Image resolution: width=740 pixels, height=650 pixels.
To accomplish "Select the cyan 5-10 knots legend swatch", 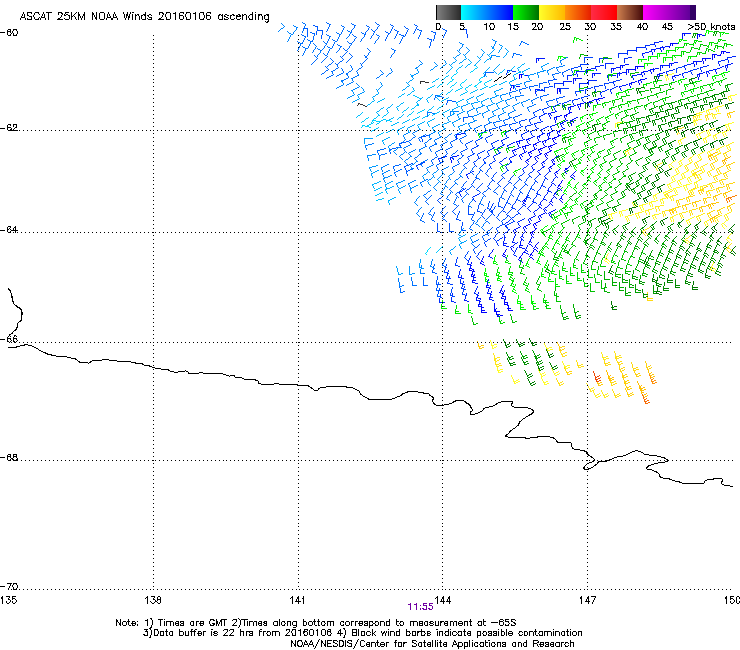I will pos(474,12).
